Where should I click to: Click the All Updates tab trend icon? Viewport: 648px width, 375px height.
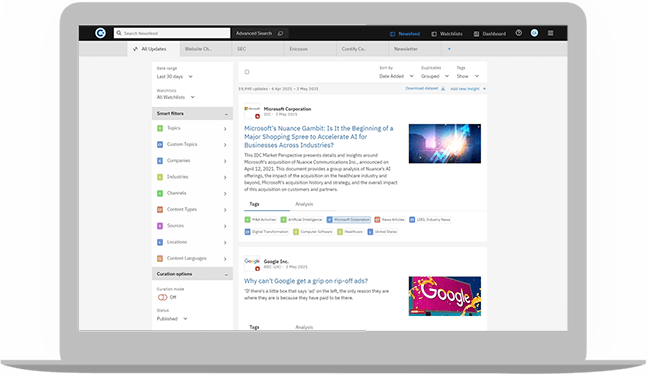[135, 49]
